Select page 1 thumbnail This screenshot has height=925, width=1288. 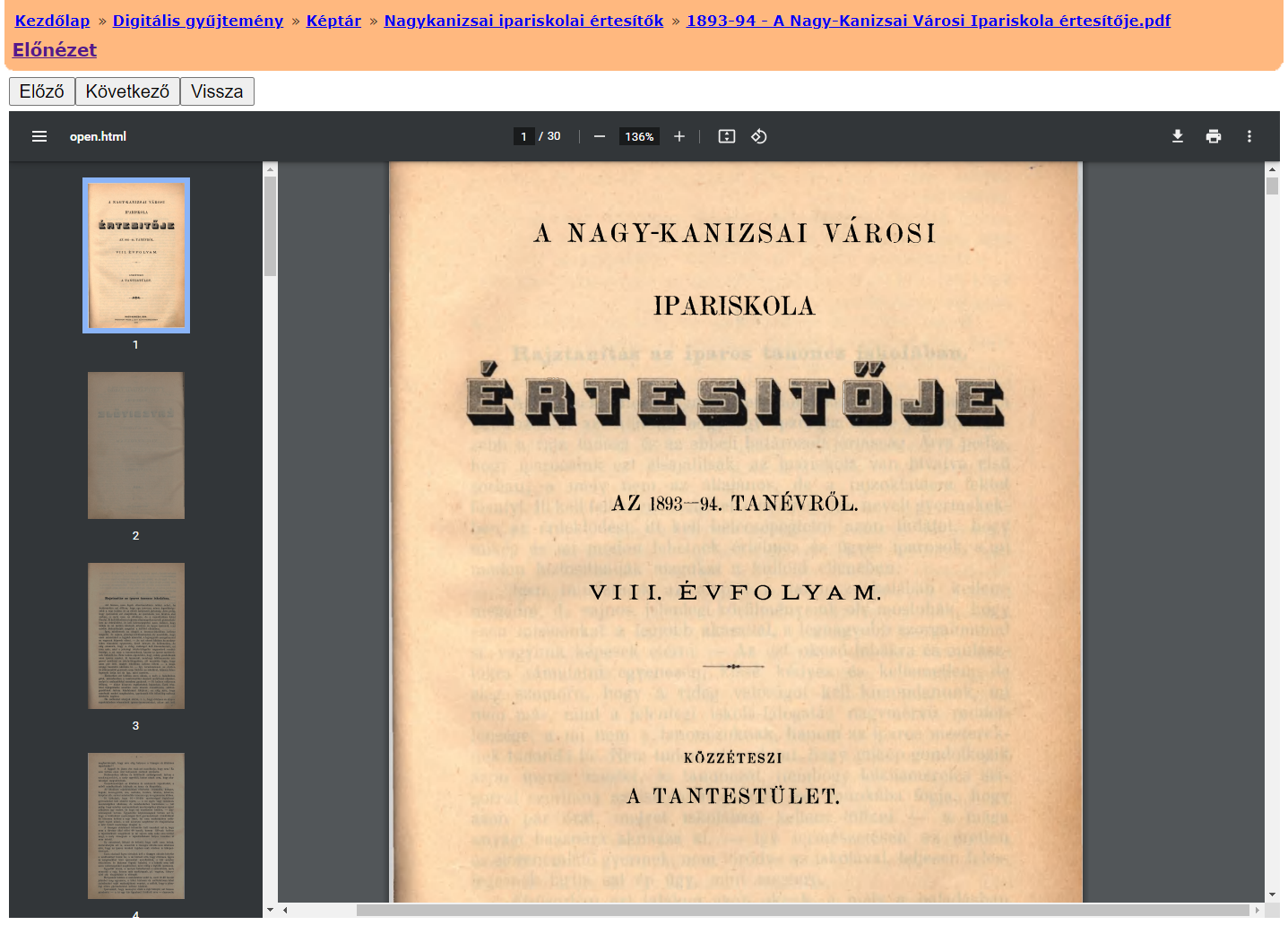pyautogui.click(x=136, y=255)
